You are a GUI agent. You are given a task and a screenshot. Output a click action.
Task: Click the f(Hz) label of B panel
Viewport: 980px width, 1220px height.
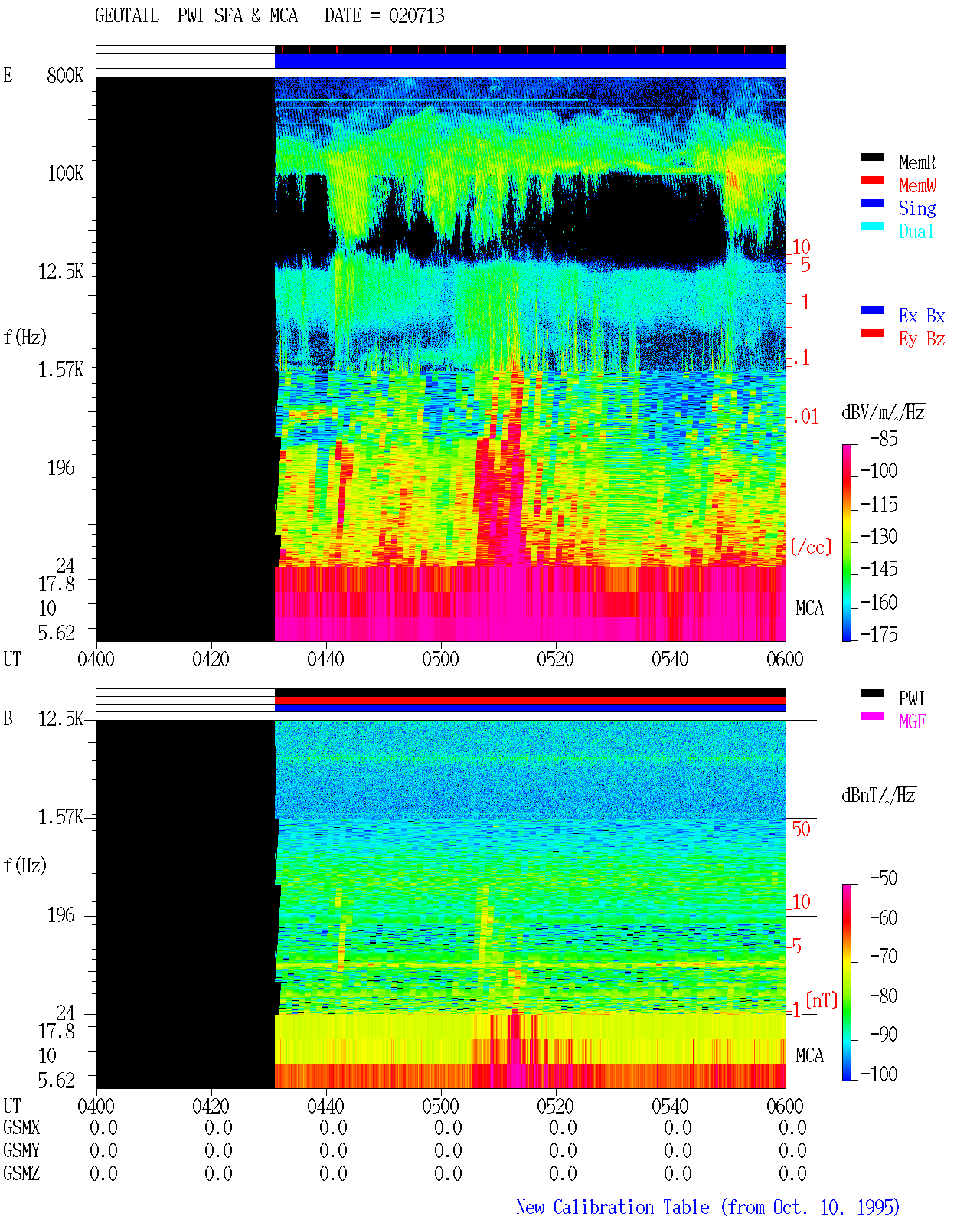[25, 865]
